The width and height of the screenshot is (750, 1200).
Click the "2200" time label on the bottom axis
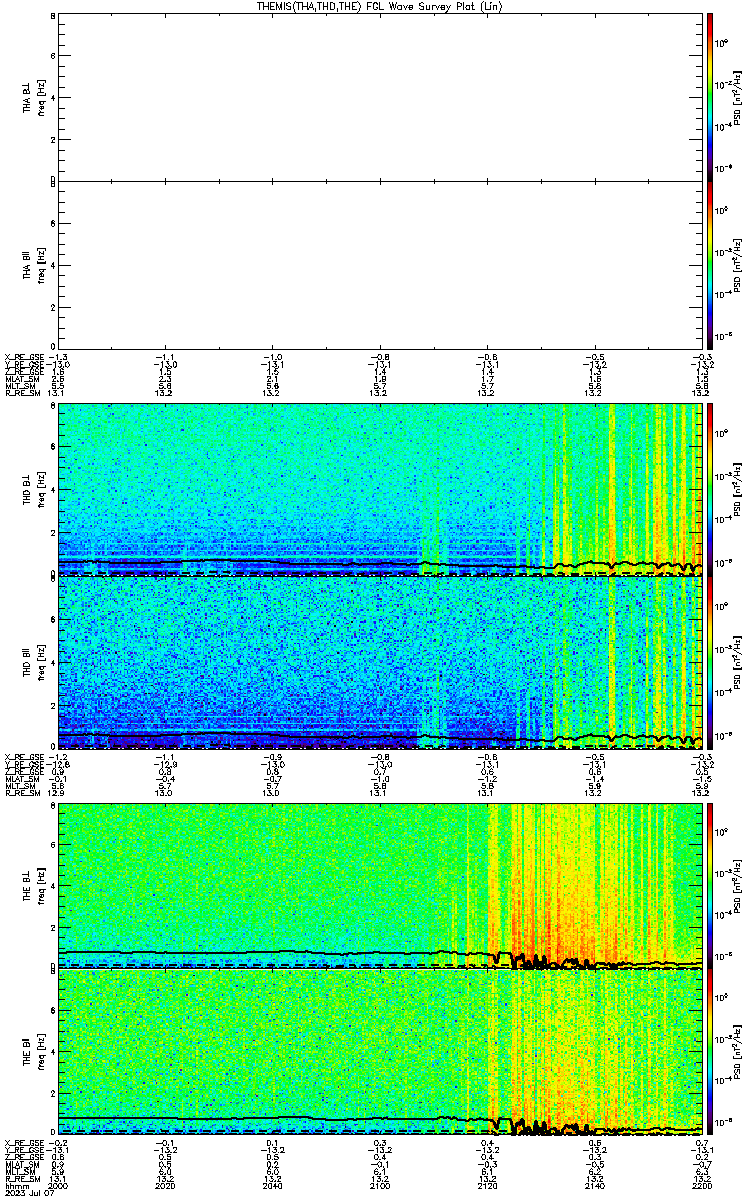(x=701, y=1185)
